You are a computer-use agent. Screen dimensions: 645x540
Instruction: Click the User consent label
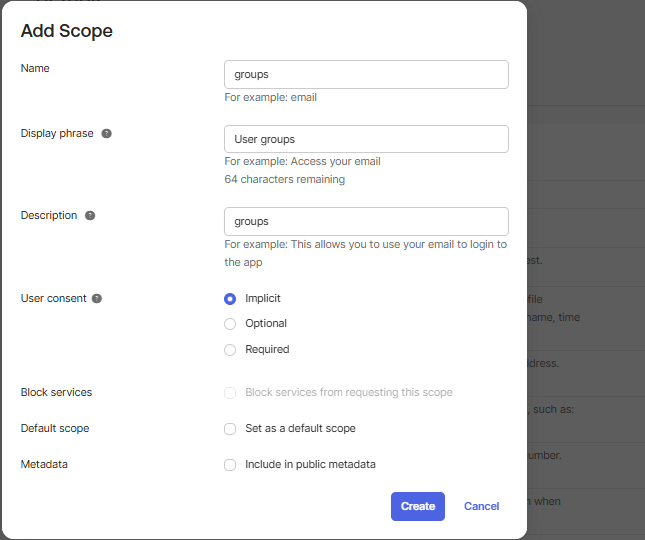click(53, 298)
